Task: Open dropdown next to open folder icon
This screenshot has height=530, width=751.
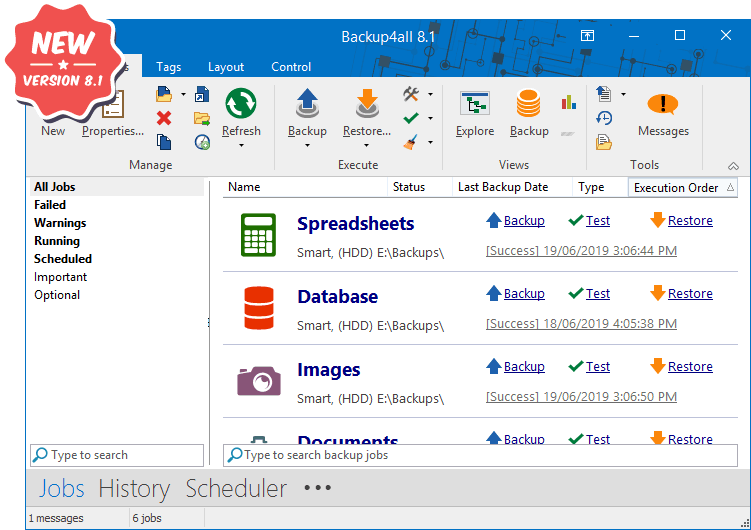Action: pos(183,94)
